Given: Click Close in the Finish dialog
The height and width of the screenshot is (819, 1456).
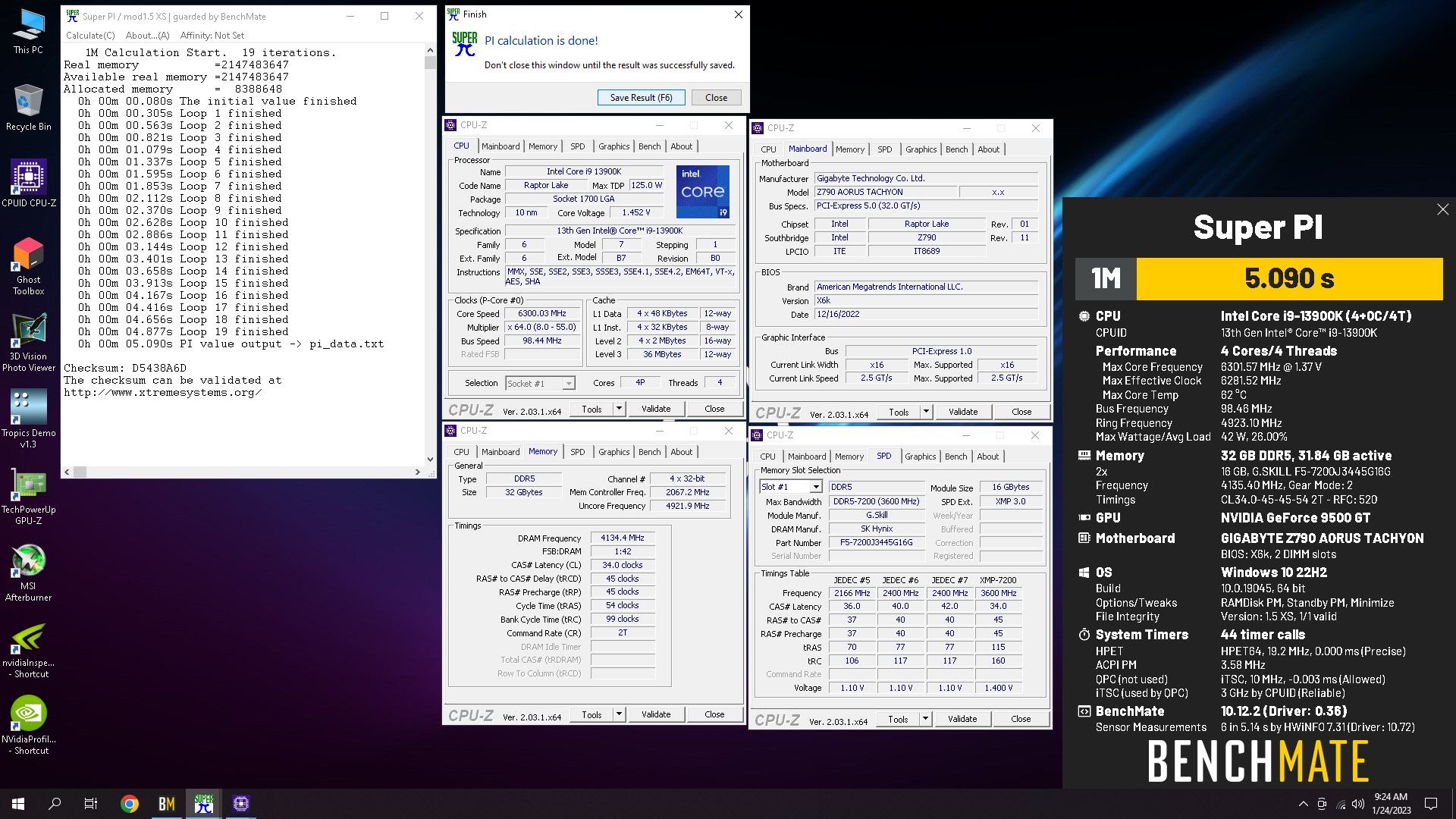Looking at the screenshot, I should tap(716, 97).
